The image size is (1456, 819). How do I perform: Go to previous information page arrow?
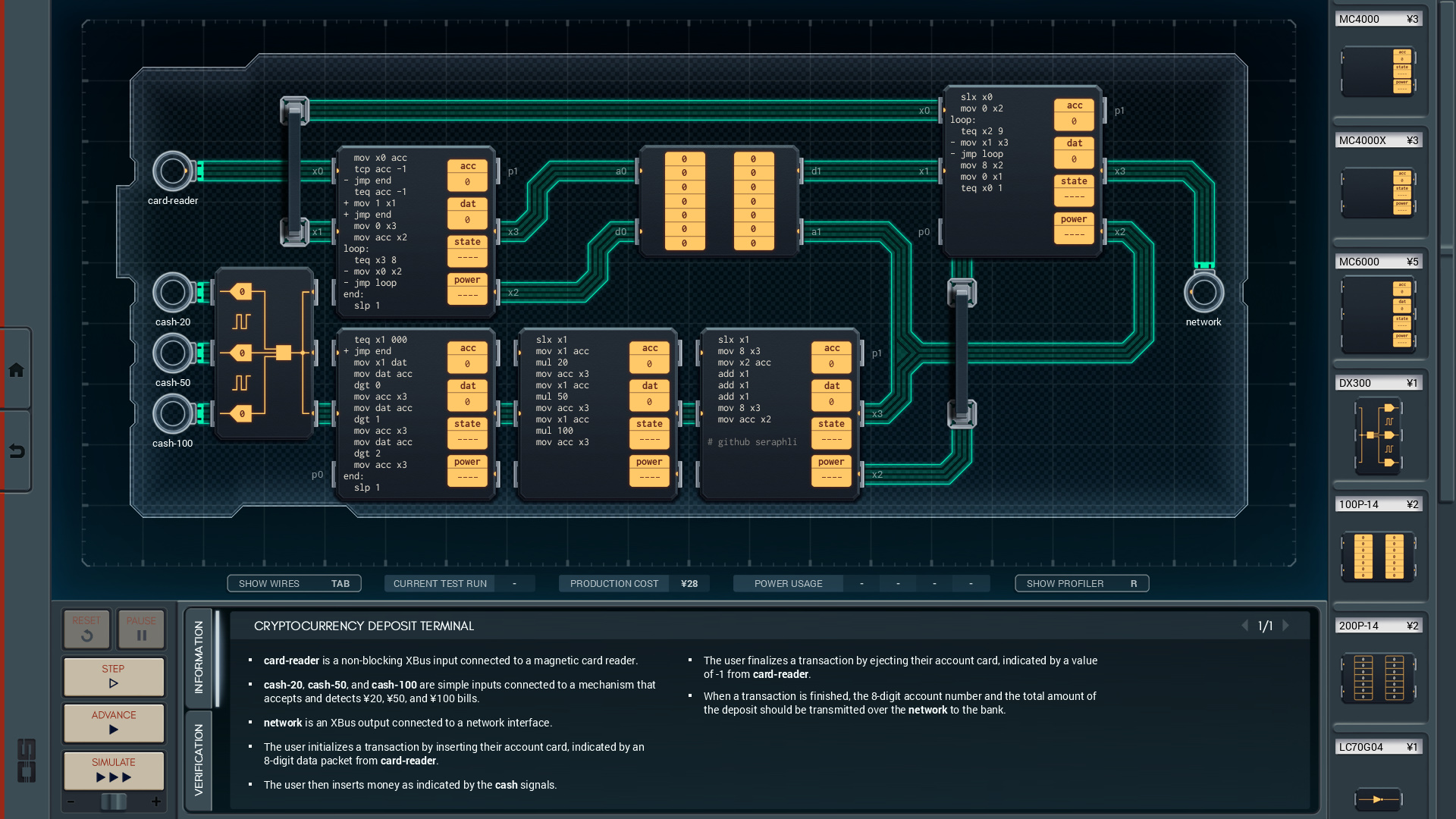click(1244, 626)
